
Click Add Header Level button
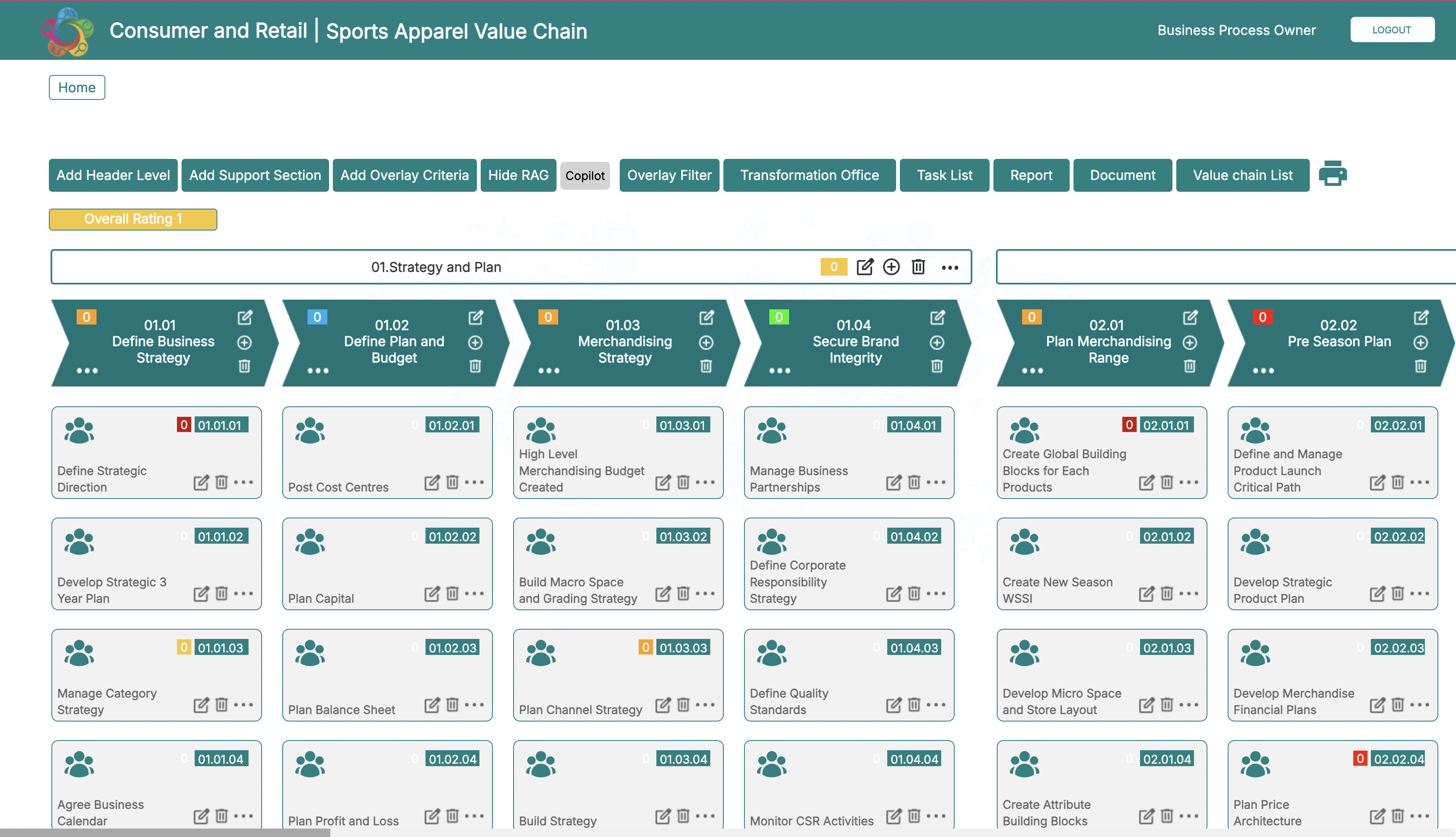(113, 175)
